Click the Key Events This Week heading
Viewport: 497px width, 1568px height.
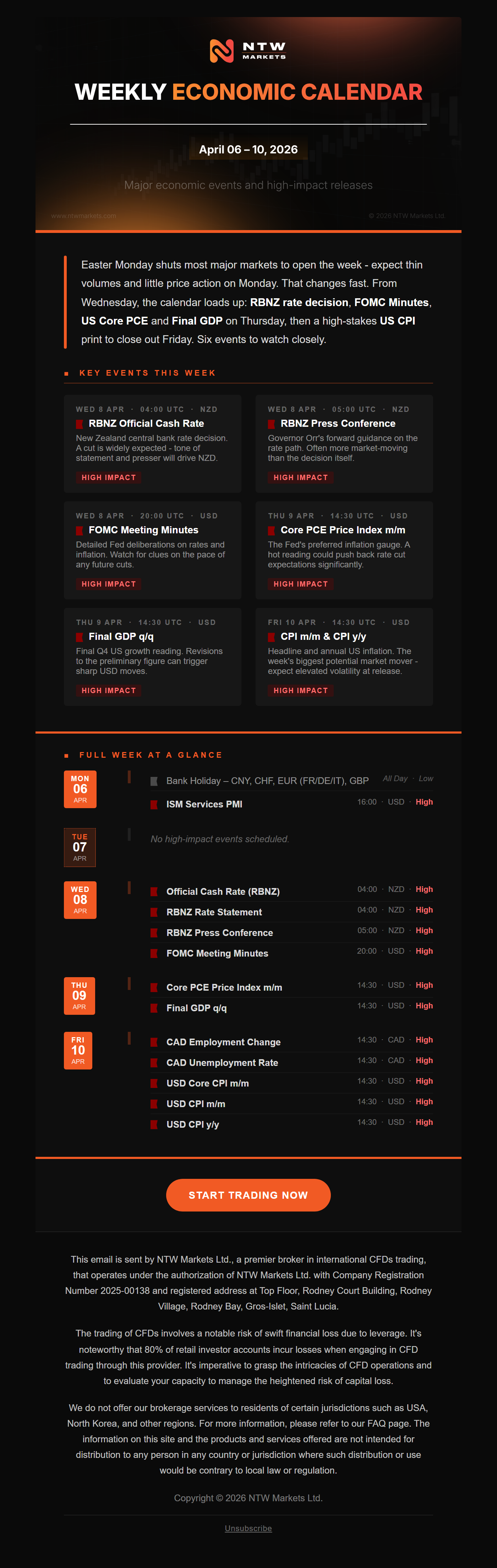click(x=147, y=373)
